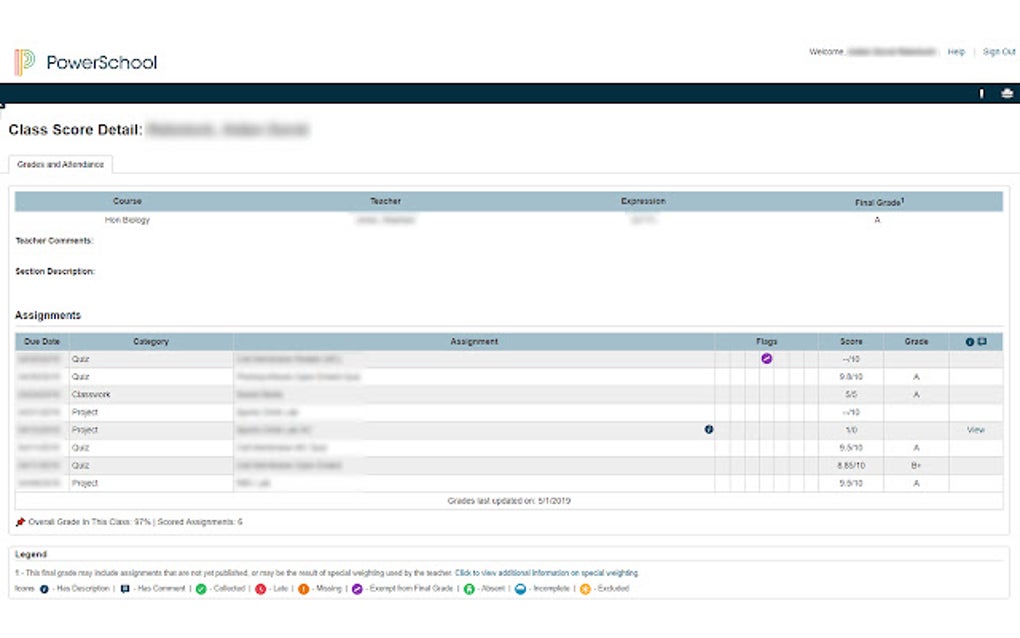Click the View link for the Project assignment
This screenshot has width=1020, height=638.
975,429
